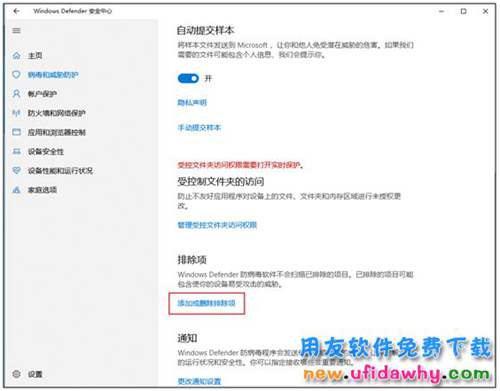
Task: Select 设备安全性 menu item text
Action: pos(46,152)
